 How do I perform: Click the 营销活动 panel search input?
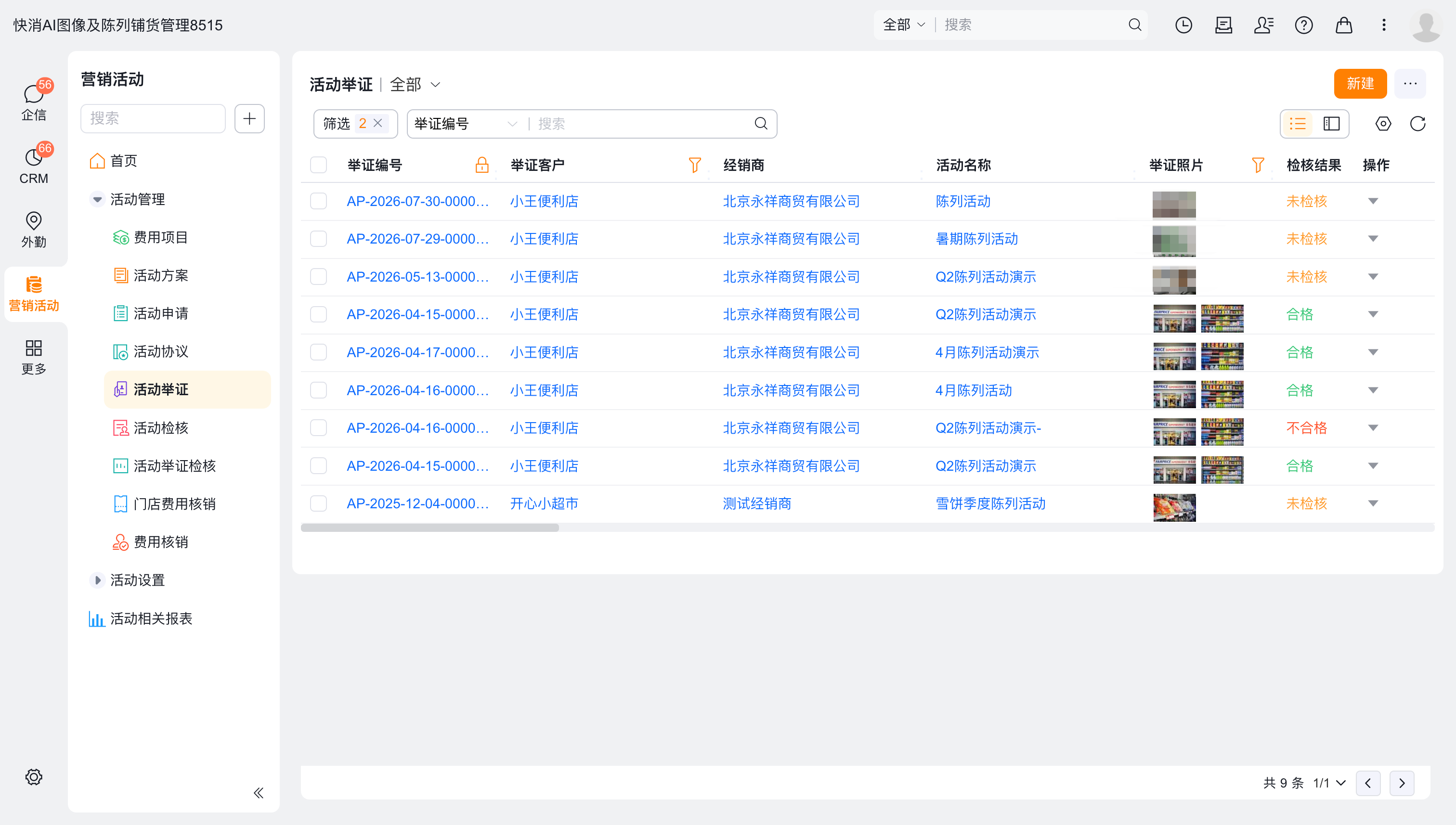153,118
